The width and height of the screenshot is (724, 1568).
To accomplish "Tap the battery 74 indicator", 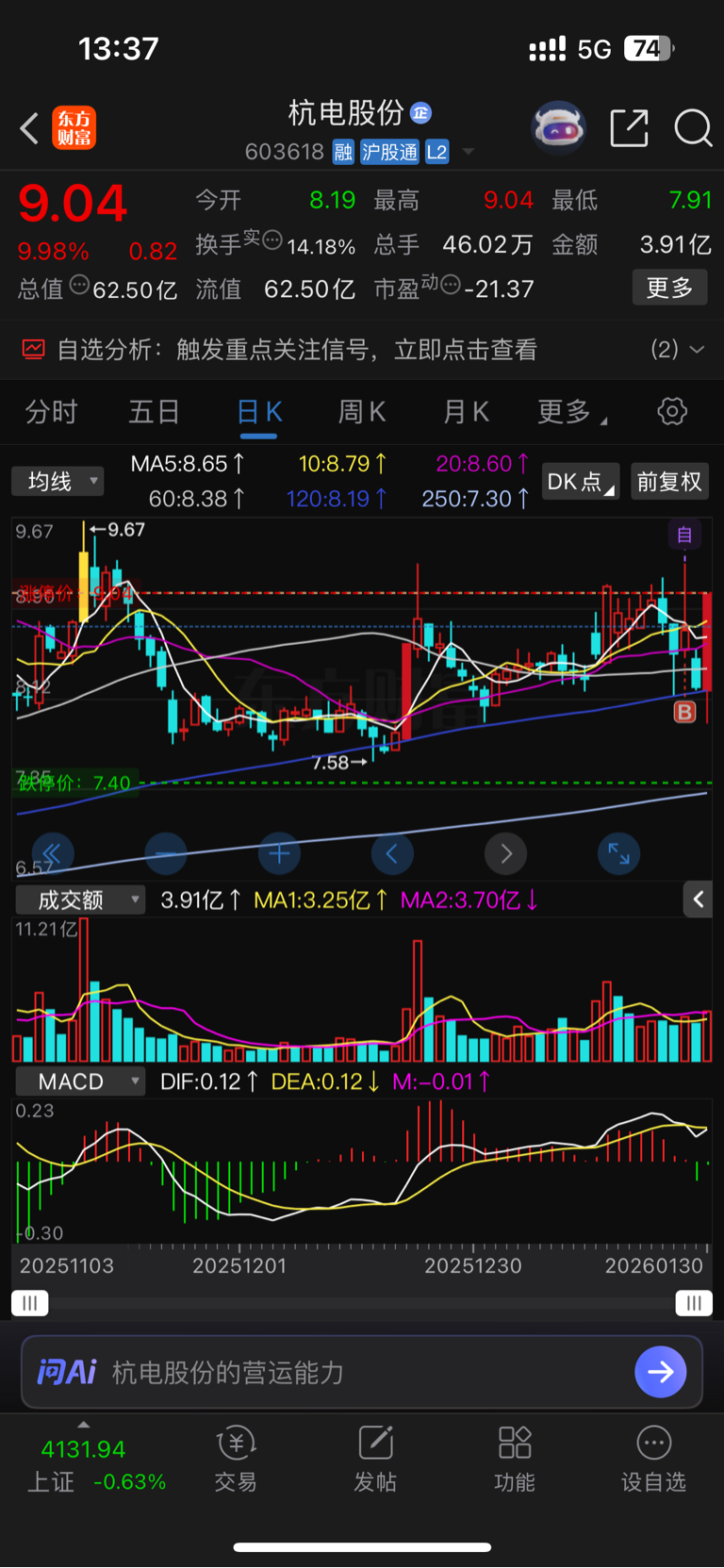I will click(649, 49).
